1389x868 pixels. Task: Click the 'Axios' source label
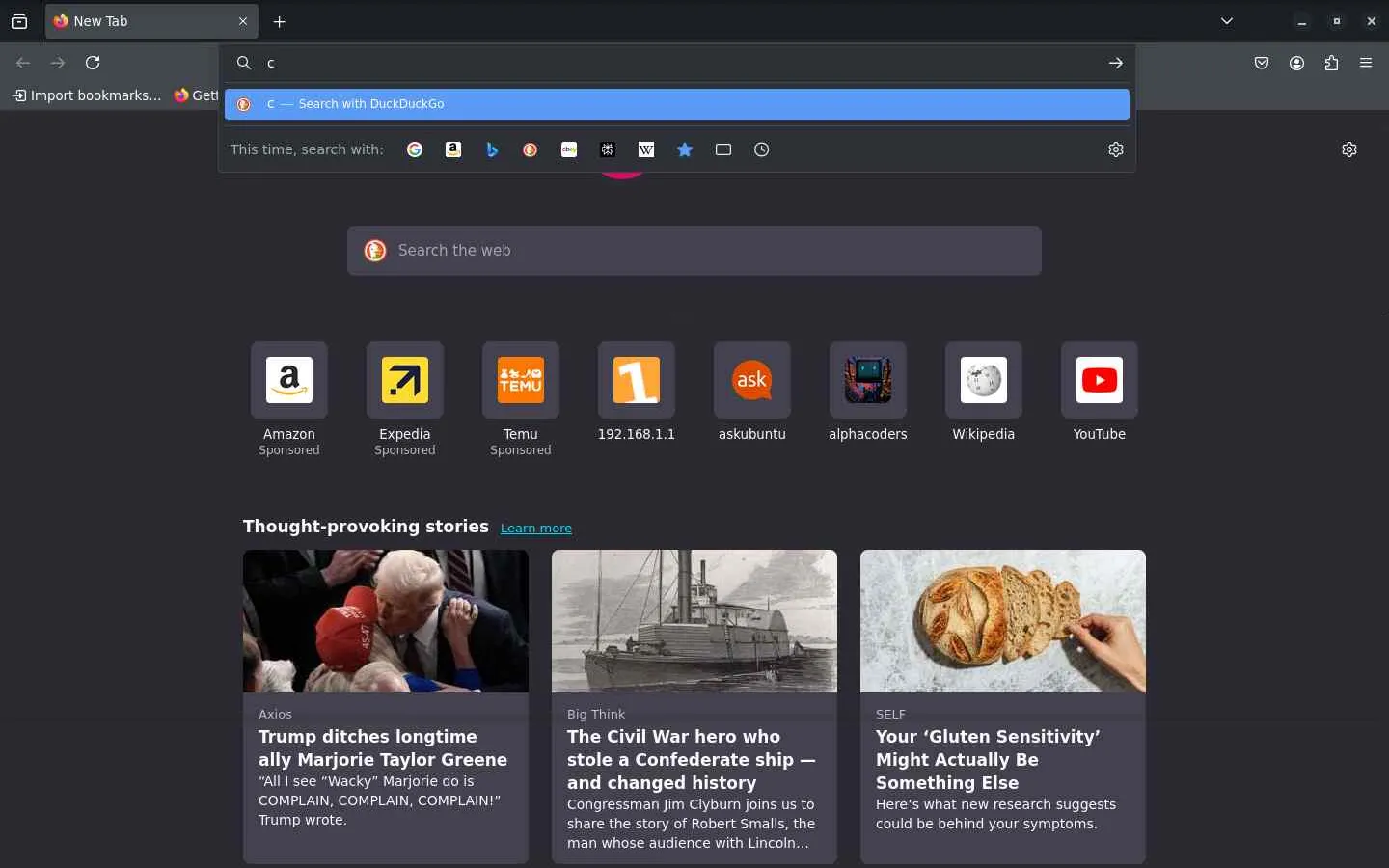[x=275, y=715]
